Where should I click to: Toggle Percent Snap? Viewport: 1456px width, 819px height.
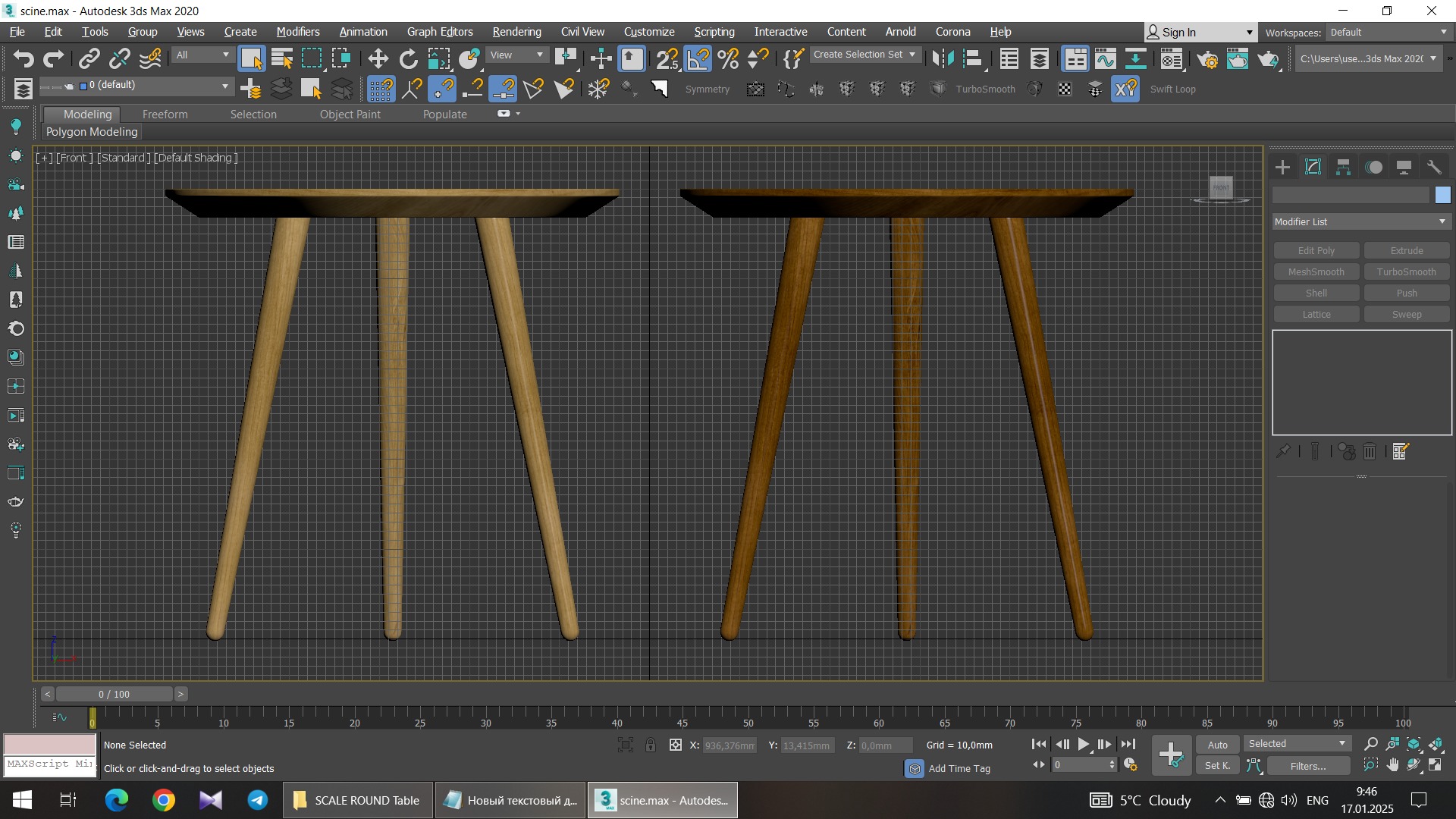(728, 58)
